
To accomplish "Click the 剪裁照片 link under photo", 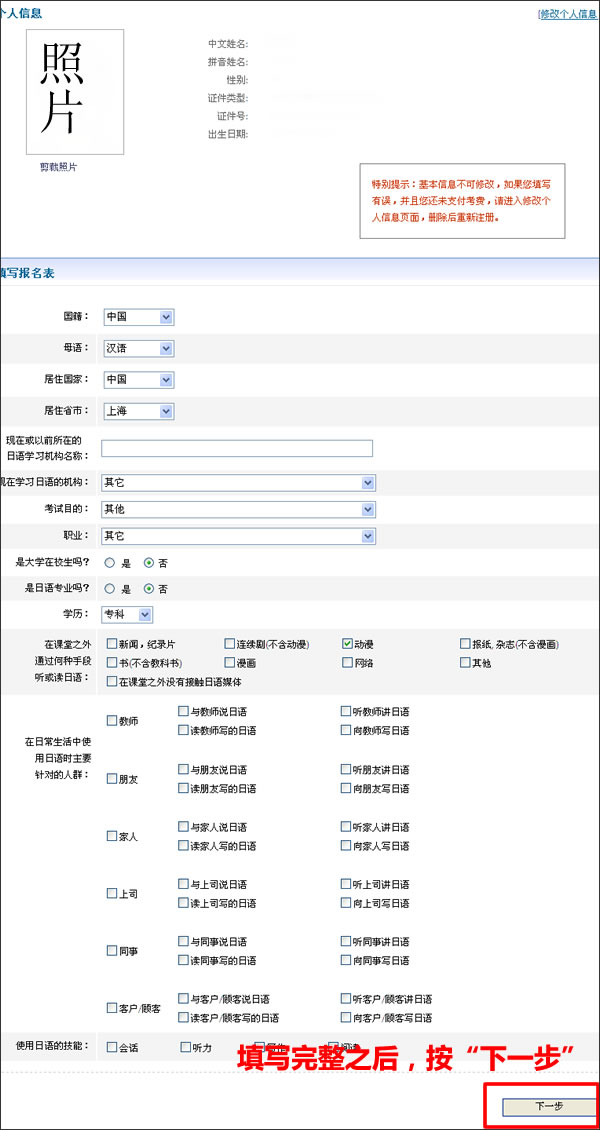I will [x=58, y=166].
